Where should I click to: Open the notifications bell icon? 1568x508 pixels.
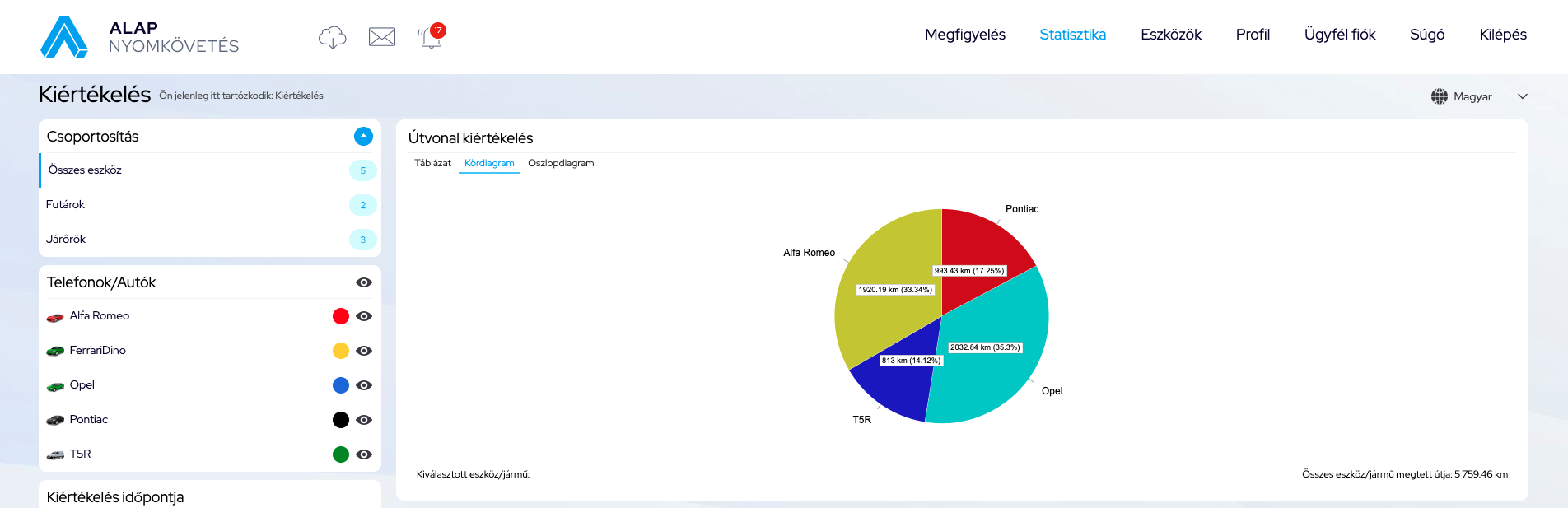[431, 37]
